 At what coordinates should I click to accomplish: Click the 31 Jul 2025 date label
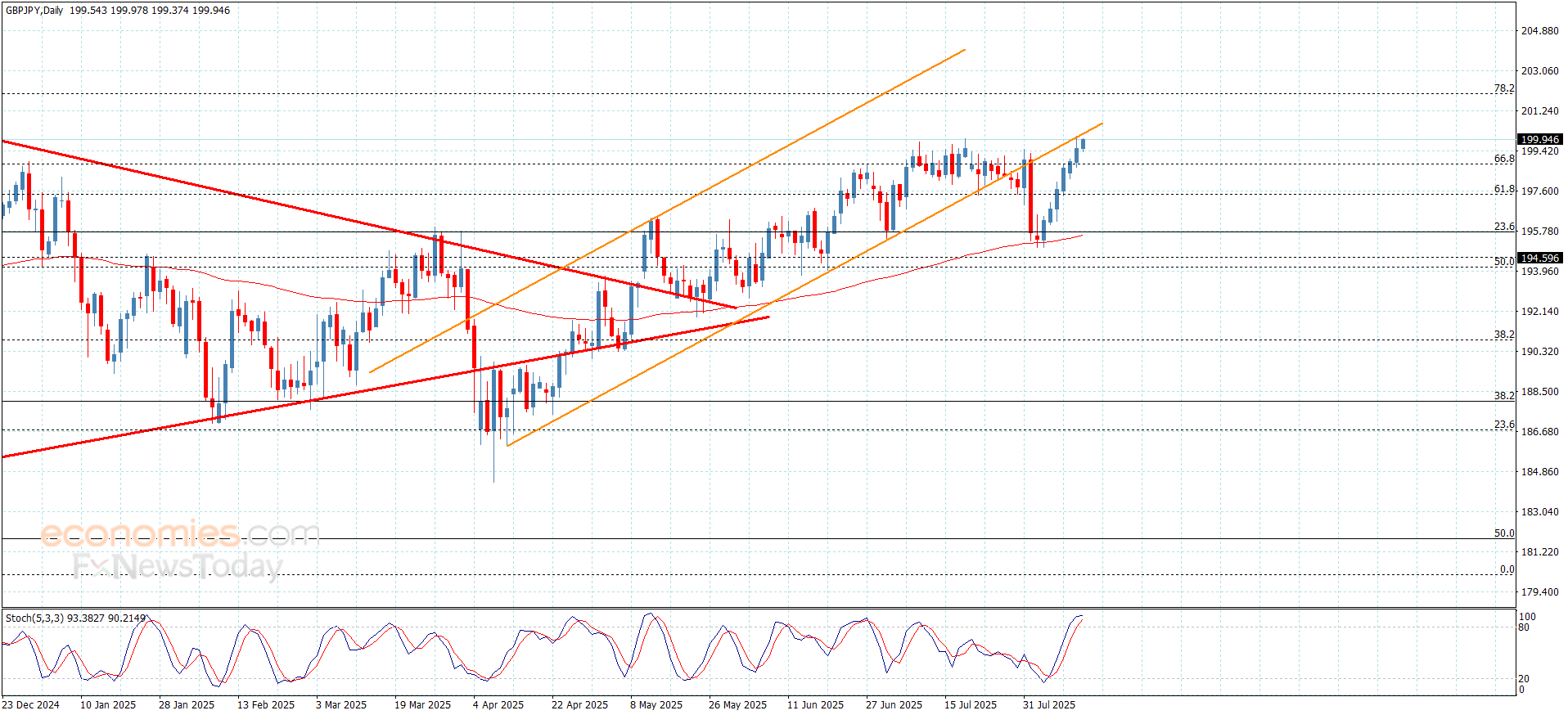[x=1049, y=705]
